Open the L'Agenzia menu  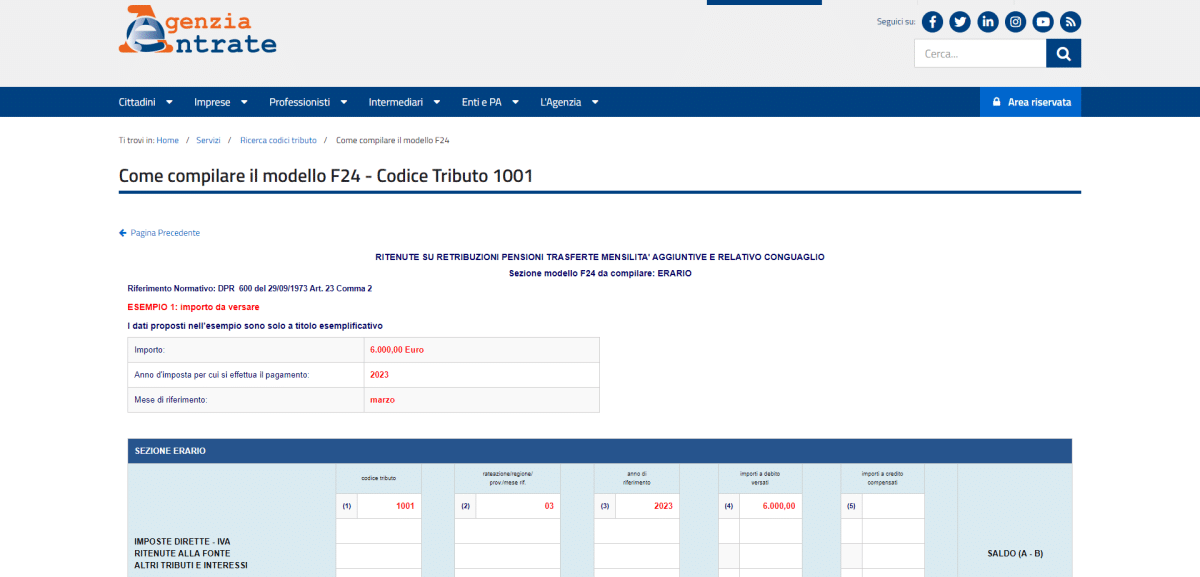[568, 102]
